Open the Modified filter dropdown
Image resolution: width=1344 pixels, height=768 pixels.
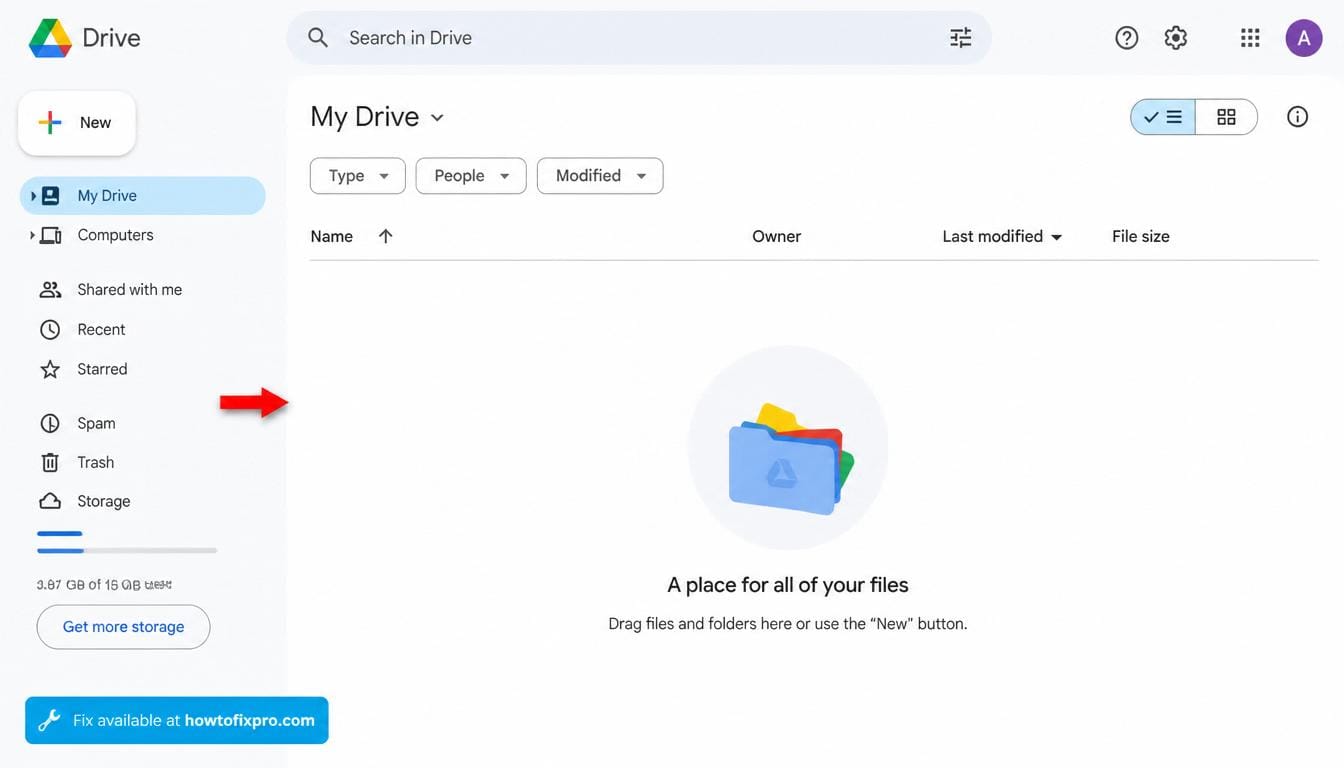tap(600, 176)
